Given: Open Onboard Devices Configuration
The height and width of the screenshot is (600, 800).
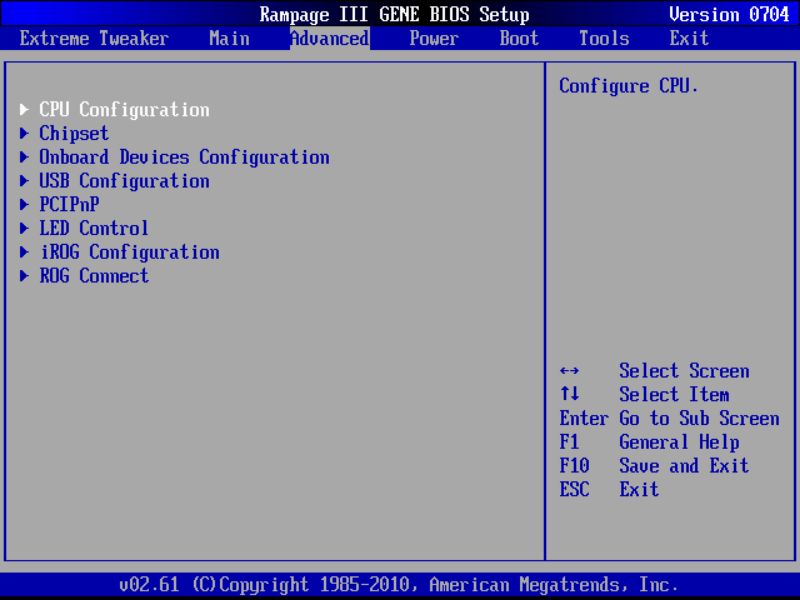Looking at the screenshot, I should point(184,157).
